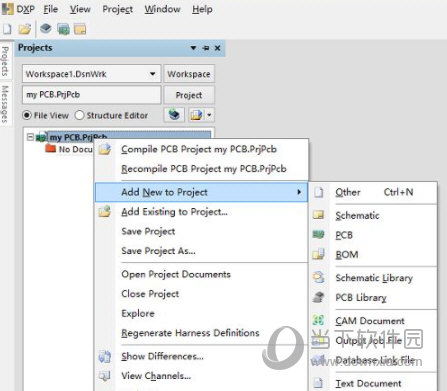Click the CAM Document icon
Screen dimensions: 447x391
pos(318,320)
